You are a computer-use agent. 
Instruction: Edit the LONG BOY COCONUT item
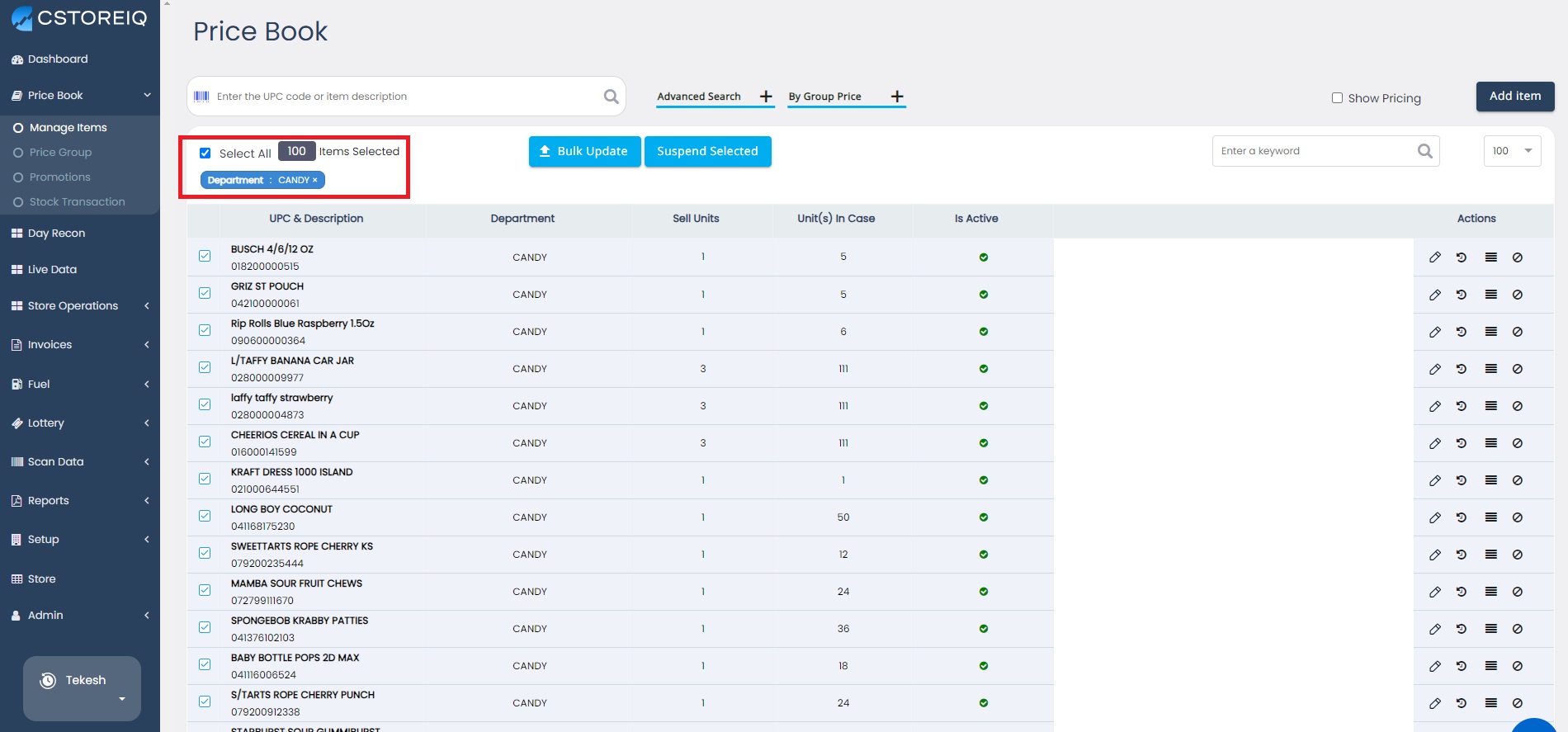[x=1435, y=517]
